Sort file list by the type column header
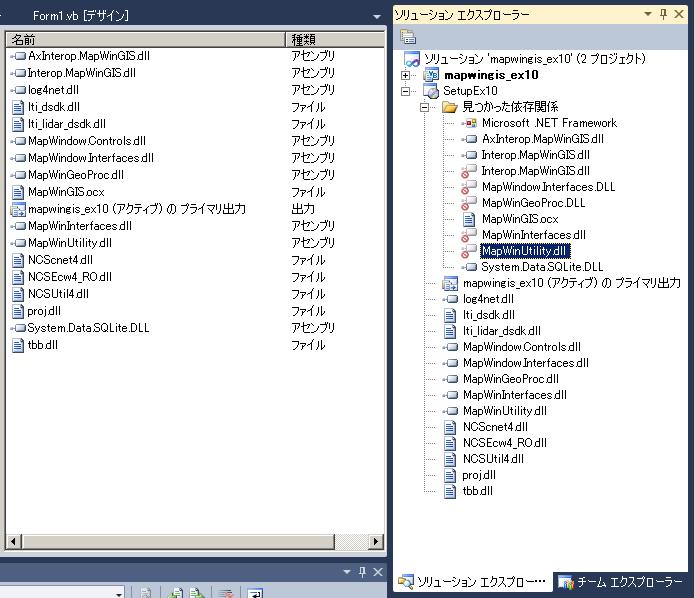This screenshot has height=598, width=695. coord(335,40)
